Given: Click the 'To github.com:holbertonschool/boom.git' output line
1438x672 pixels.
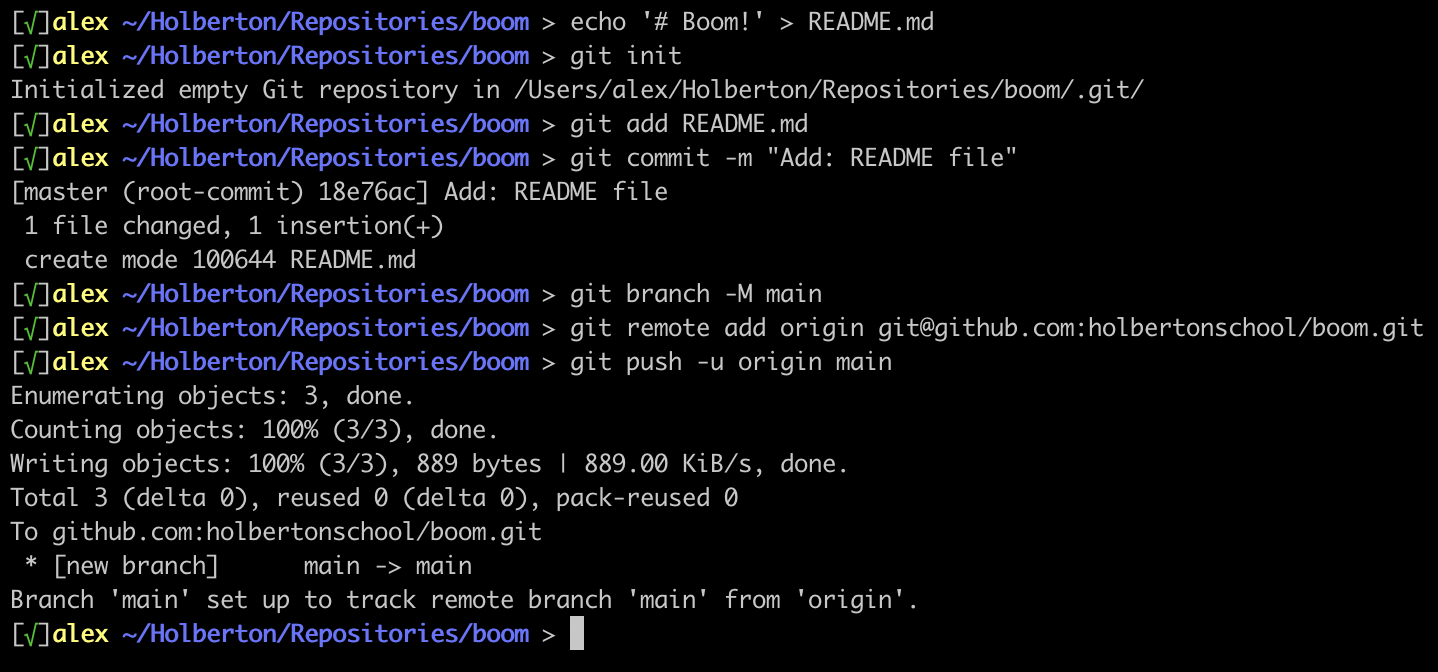Looking at the screenshot, I should 276,532.
